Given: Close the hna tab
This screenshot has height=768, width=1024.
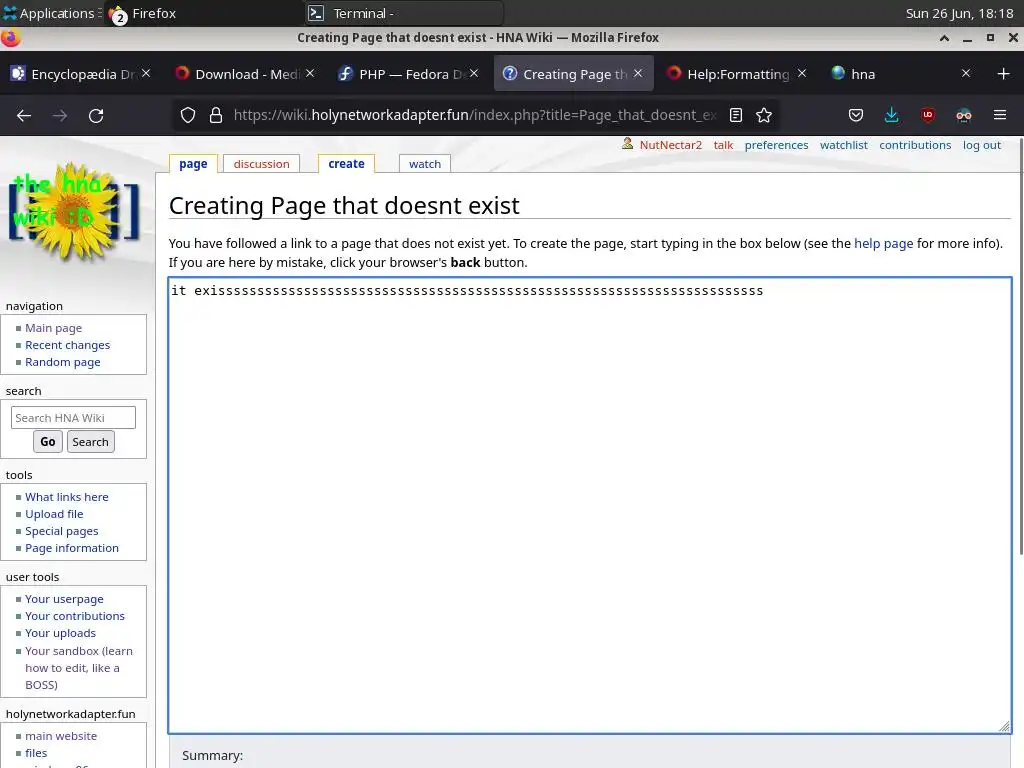Looking at the screenshot, I should 966,73.
